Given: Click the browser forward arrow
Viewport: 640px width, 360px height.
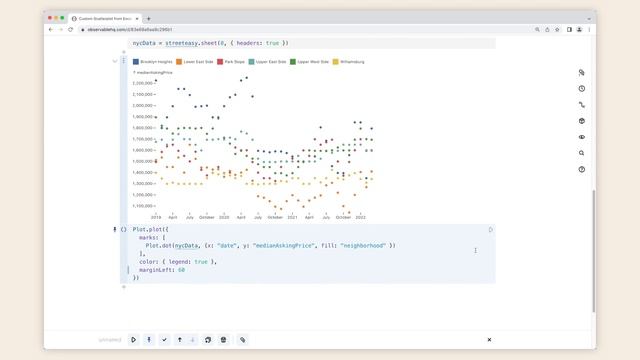Looking at the screenshot, I should (61, 29).
